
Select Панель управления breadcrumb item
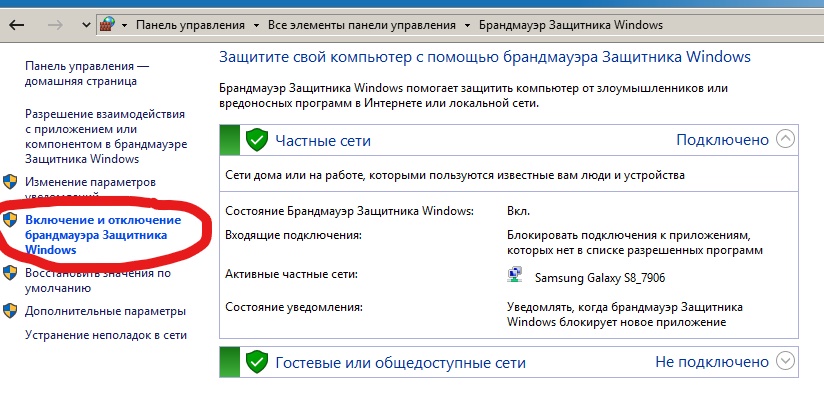point(190,25)
